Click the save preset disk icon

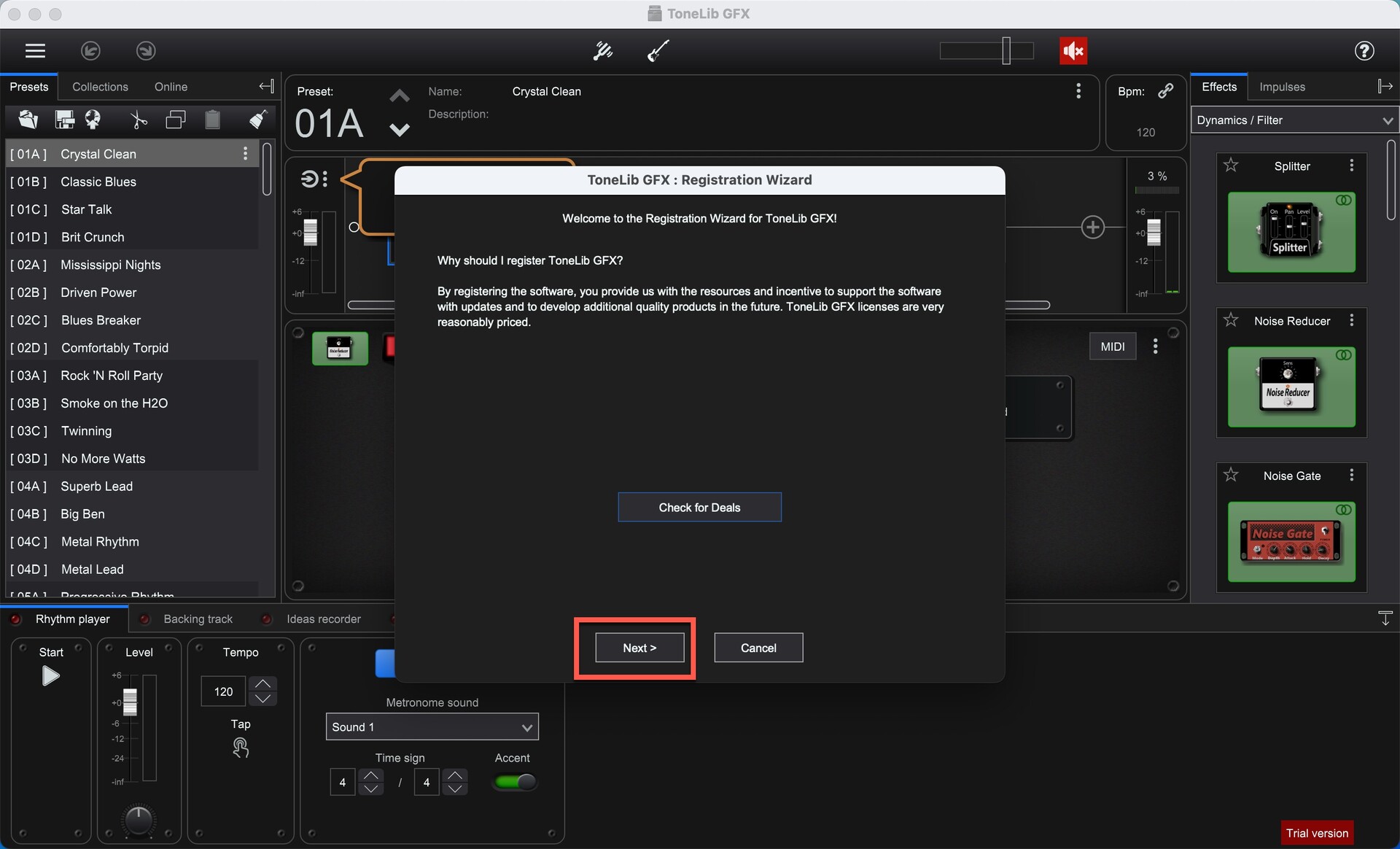pyautogui.click(x=65, y=120)
